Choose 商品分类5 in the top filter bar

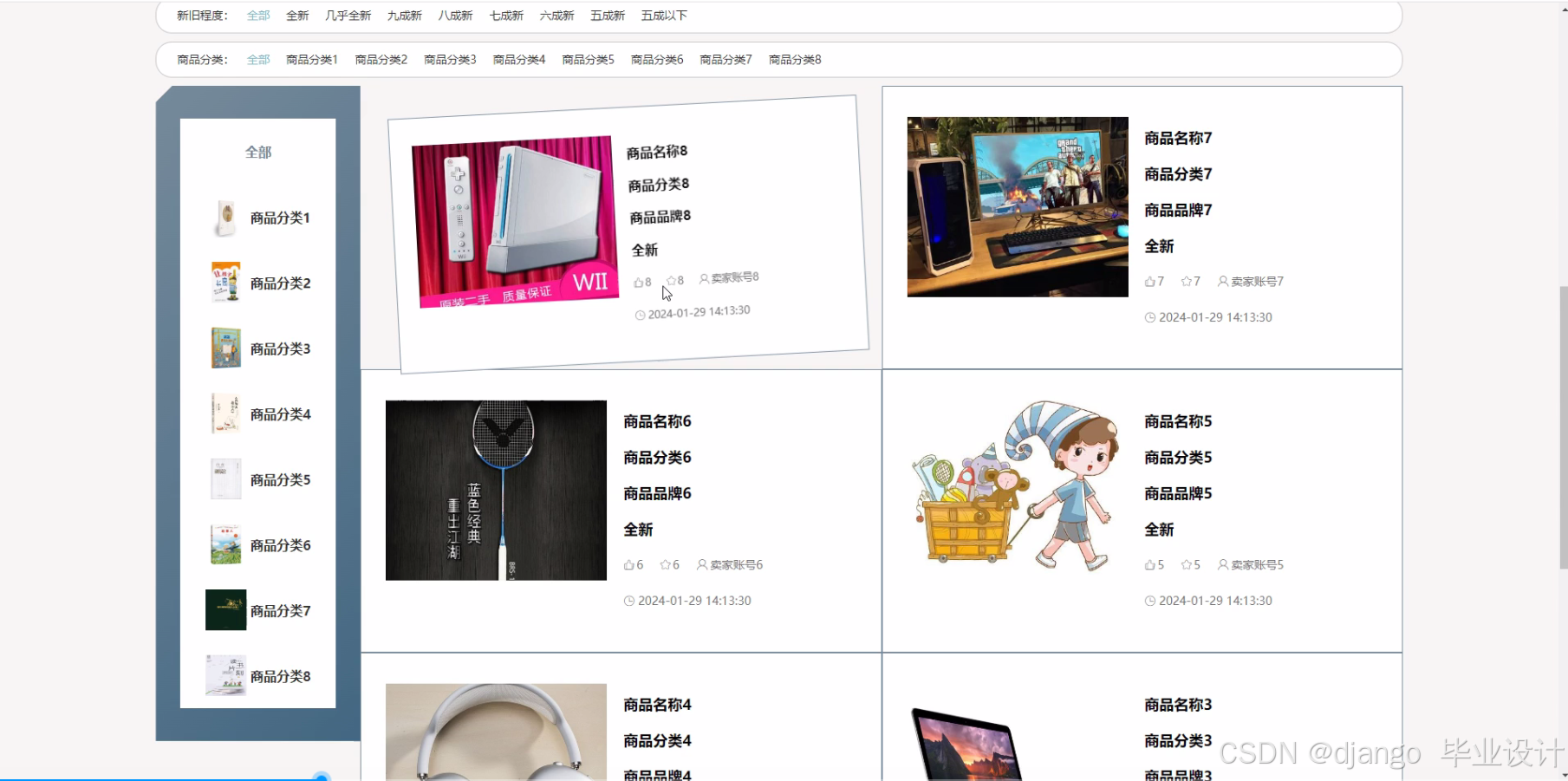(x=588, y=60)
